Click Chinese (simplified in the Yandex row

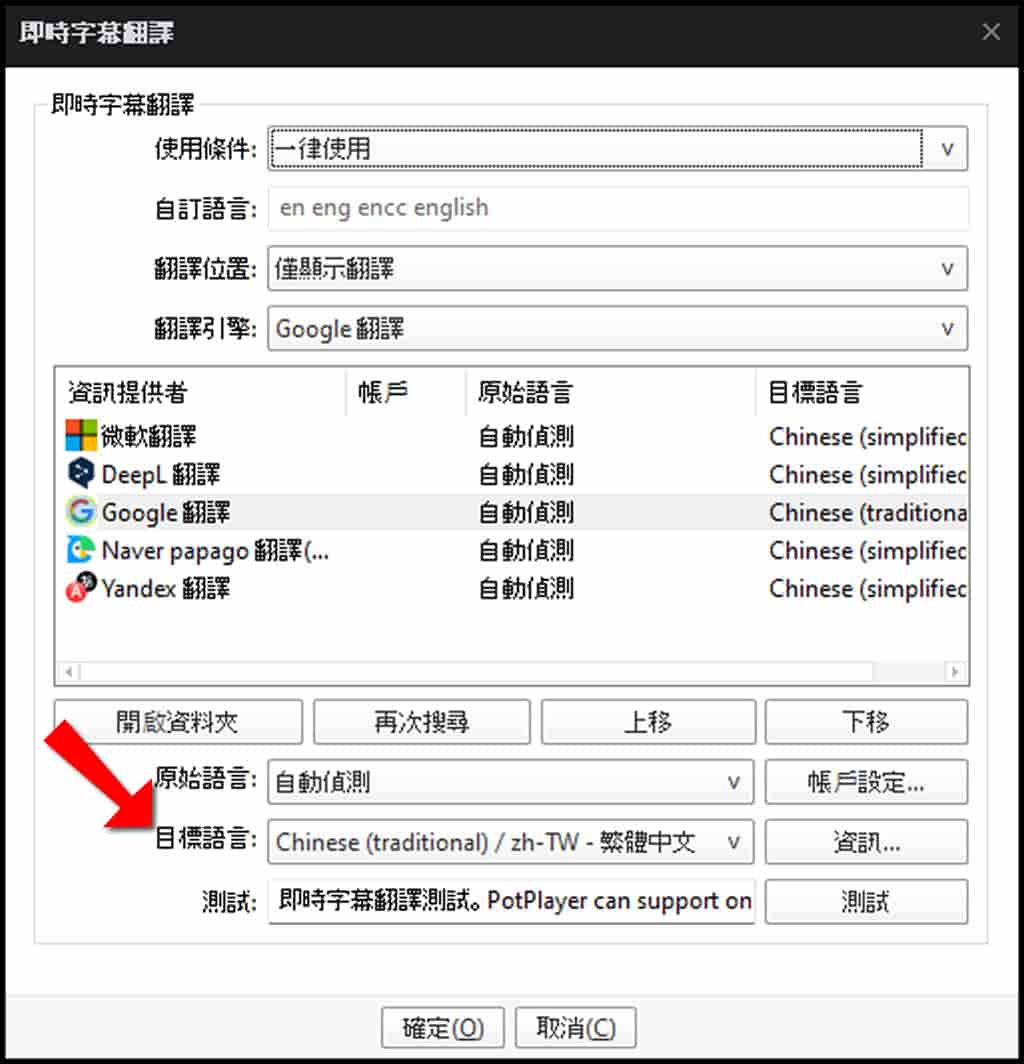click(868, 588)
